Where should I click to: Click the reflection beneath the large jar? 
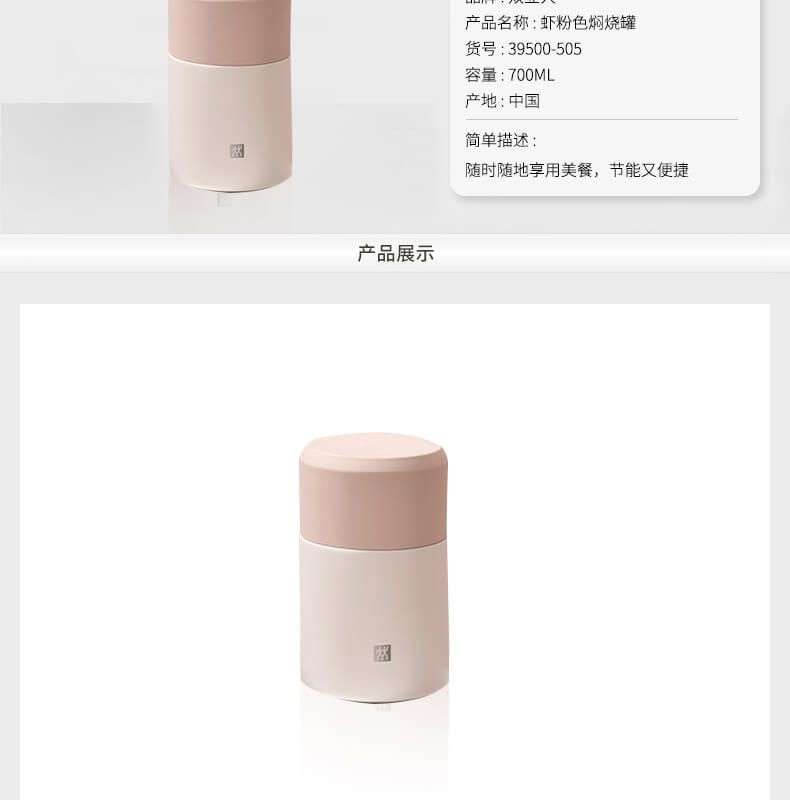pos(375,740)
